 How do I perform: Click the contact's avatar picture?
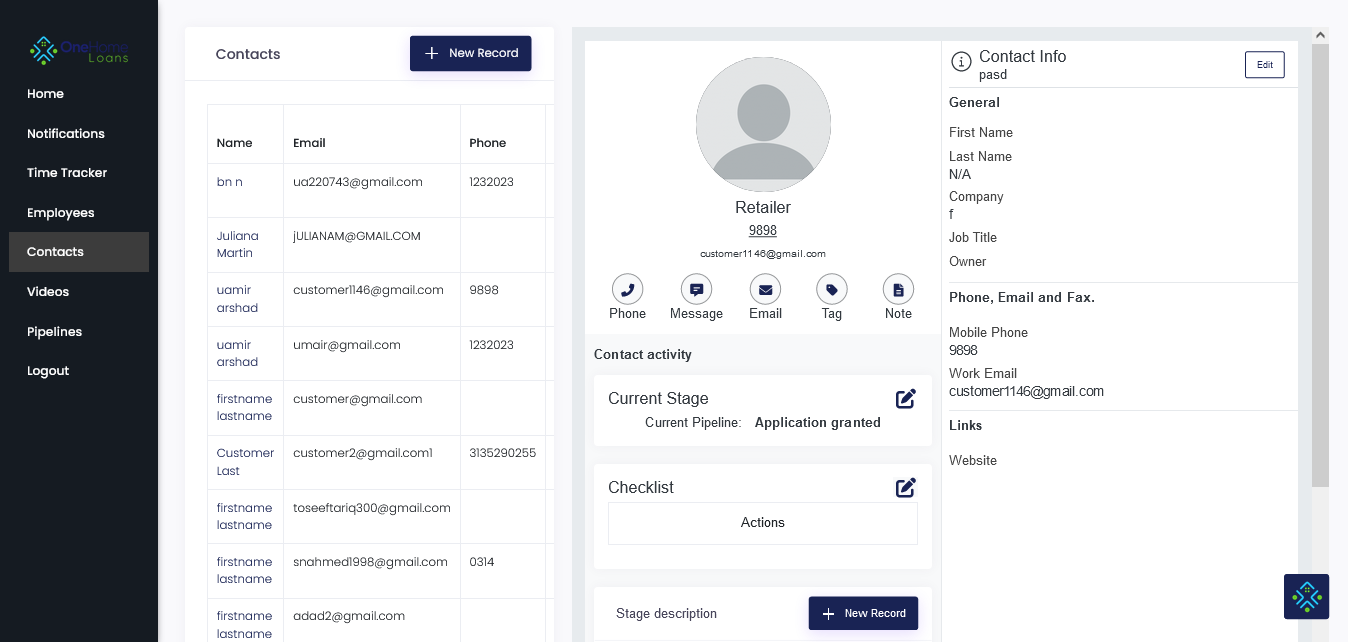[763, 124]
